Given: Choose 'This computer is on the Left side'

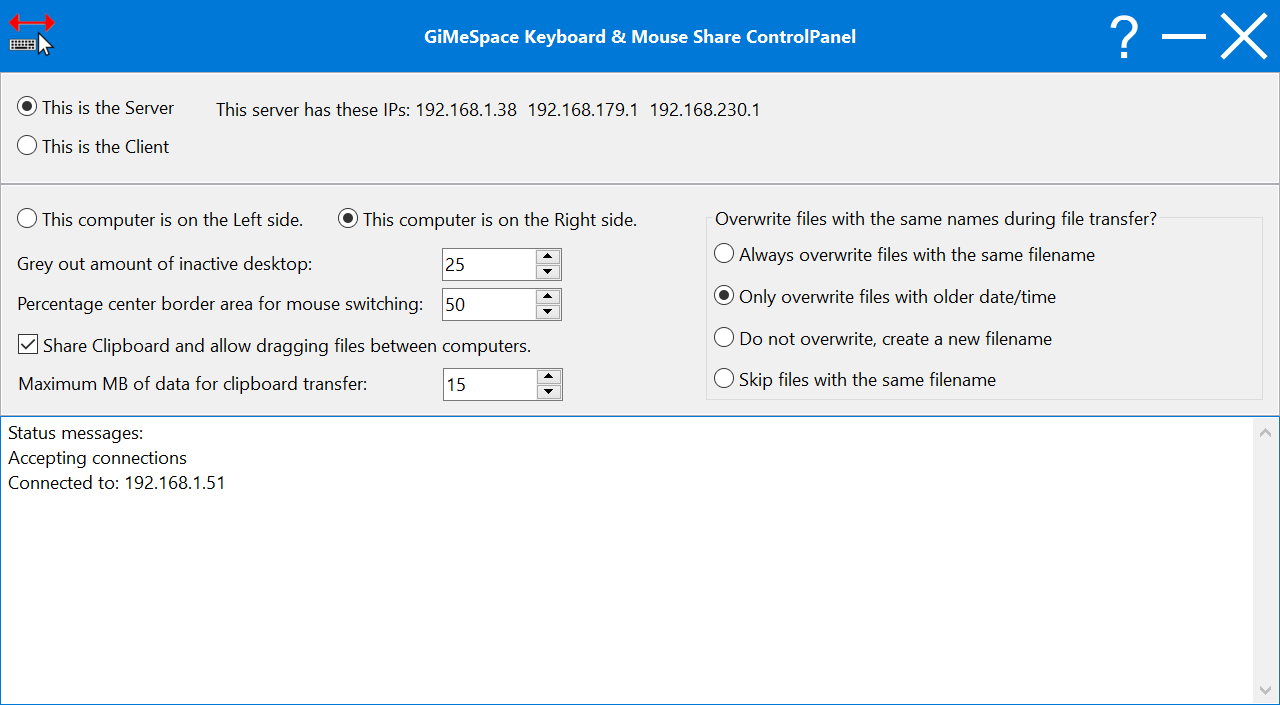Looking at the screenshot, I should click(160, 219).
